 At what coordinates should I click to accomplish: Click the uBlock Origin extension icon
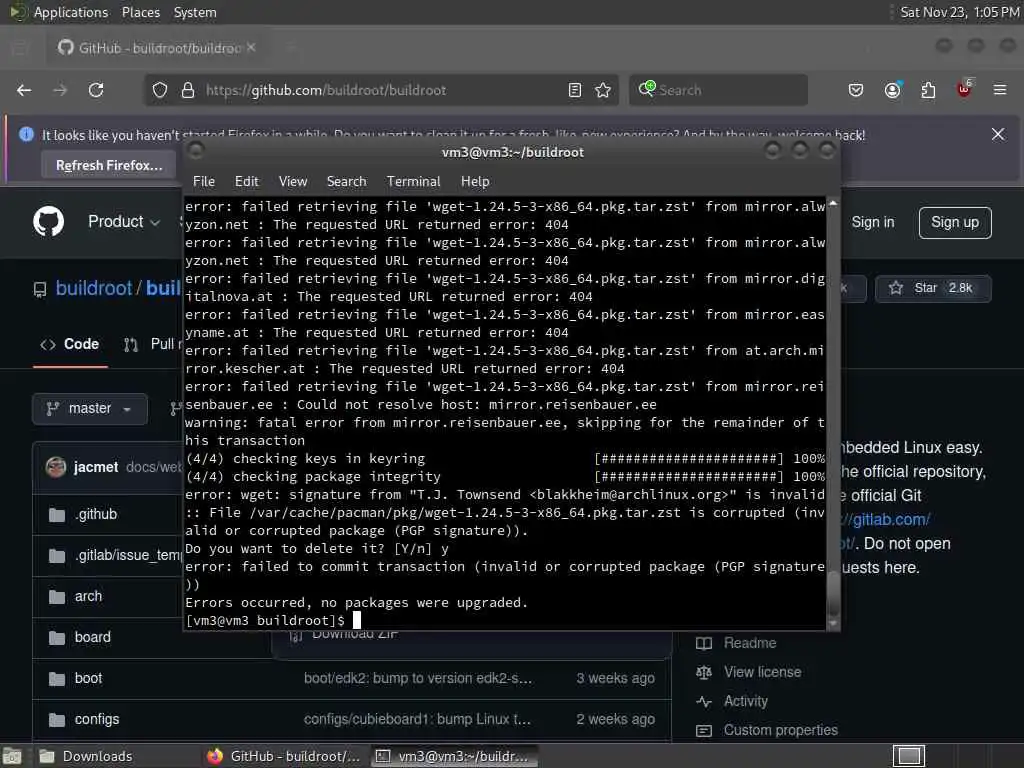pos(964,89)
